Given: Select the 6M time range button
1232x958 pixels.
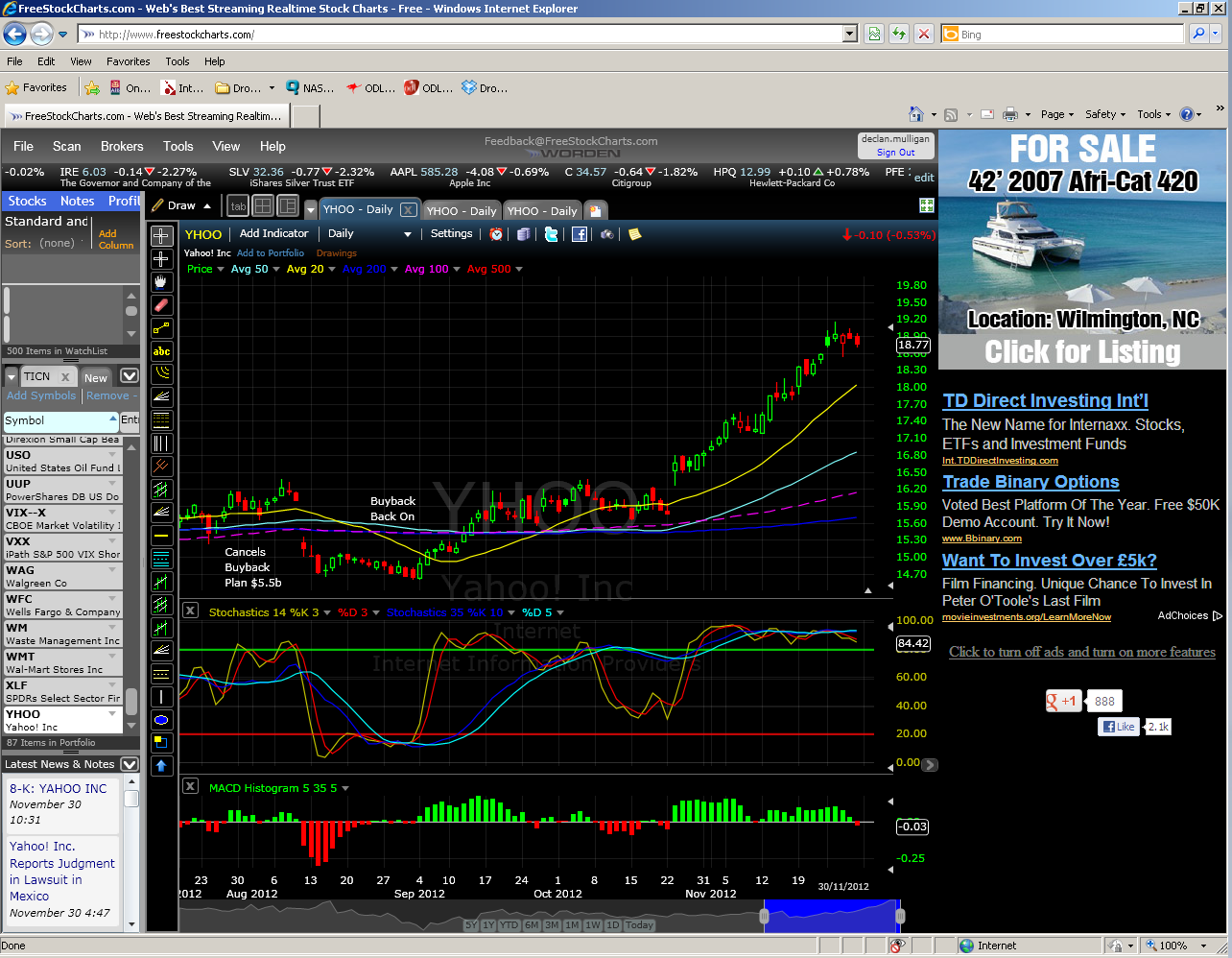Looking at the screenshot, I should [x=532, y=925].
